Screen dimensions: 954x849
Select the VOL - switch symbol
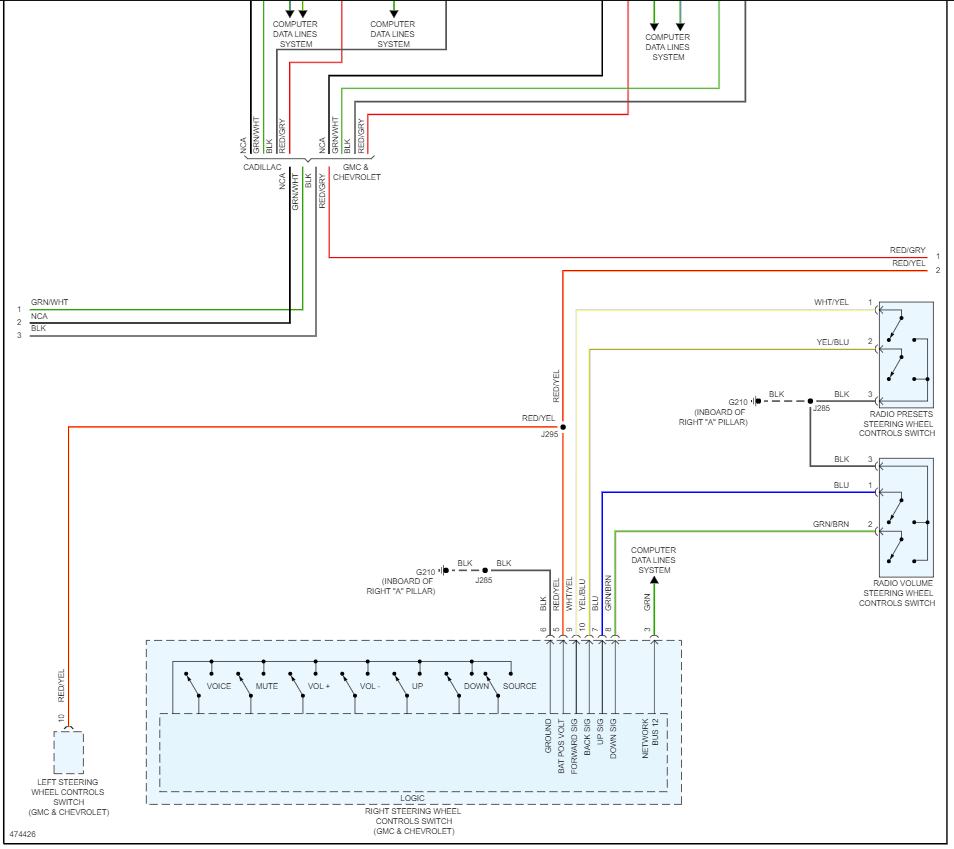click(x=349, y=684)
